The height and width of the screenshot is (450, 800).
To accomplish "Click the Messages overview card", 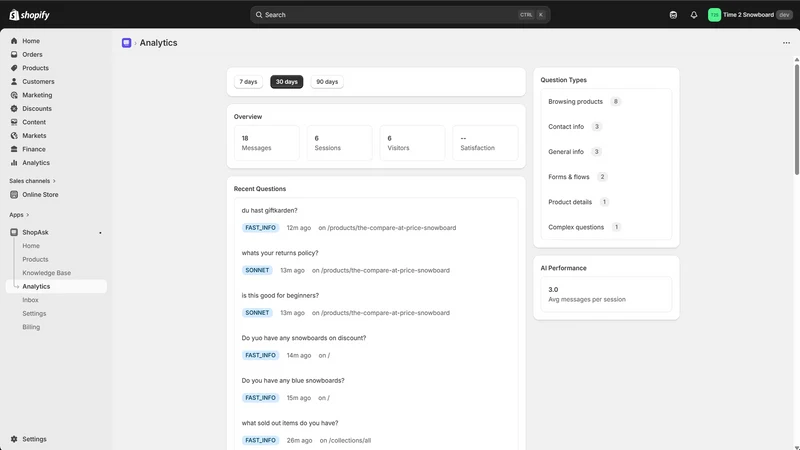I will (266, 143).
